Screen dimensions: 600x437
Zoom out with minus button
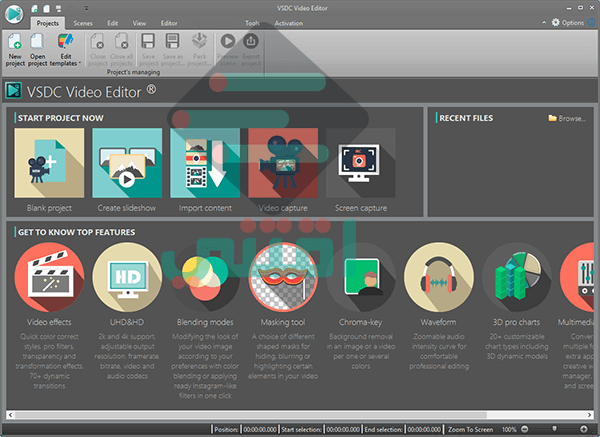point(525,429)
